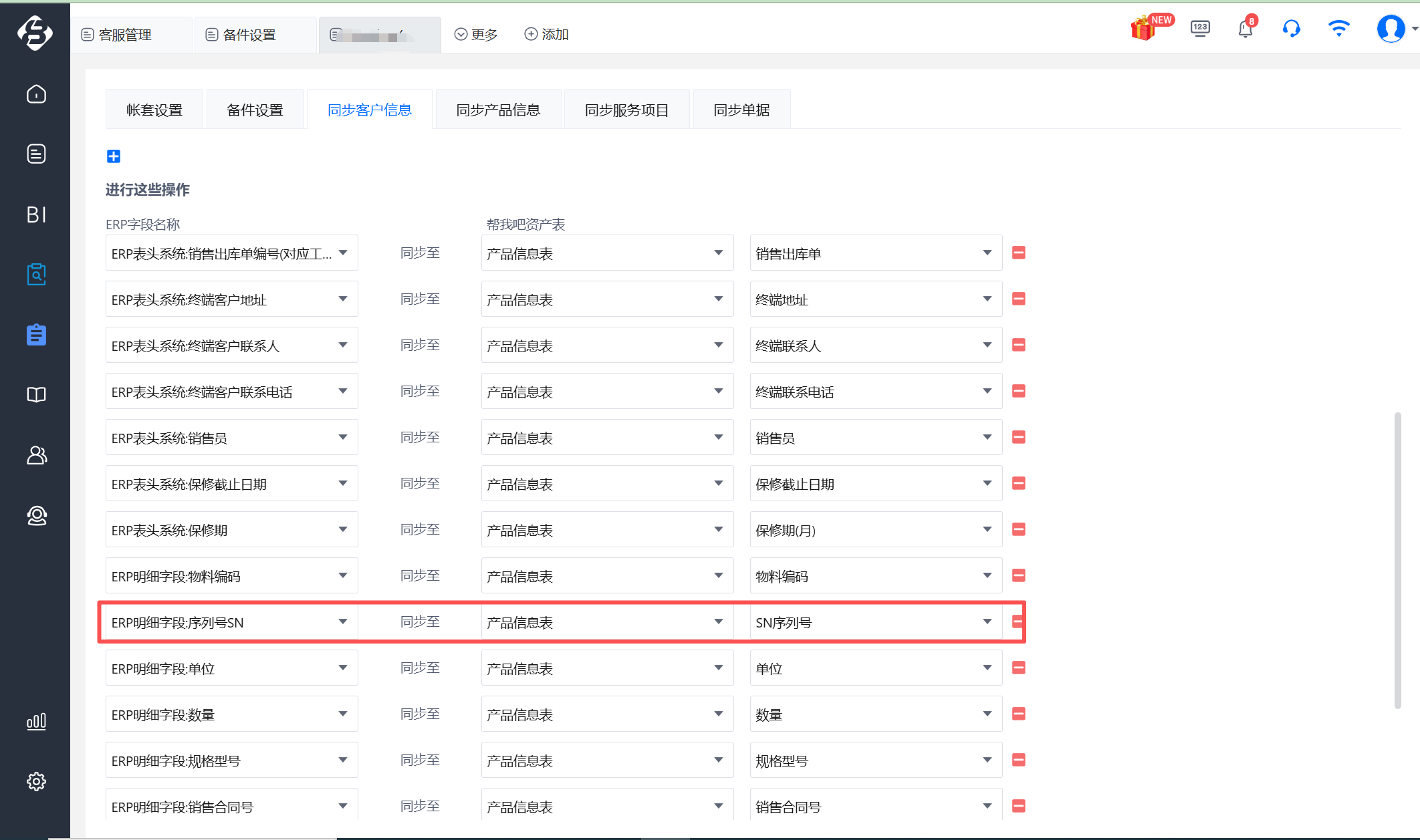
Task: Open the BI sidebar icon
Action: [x=36, y=215]
